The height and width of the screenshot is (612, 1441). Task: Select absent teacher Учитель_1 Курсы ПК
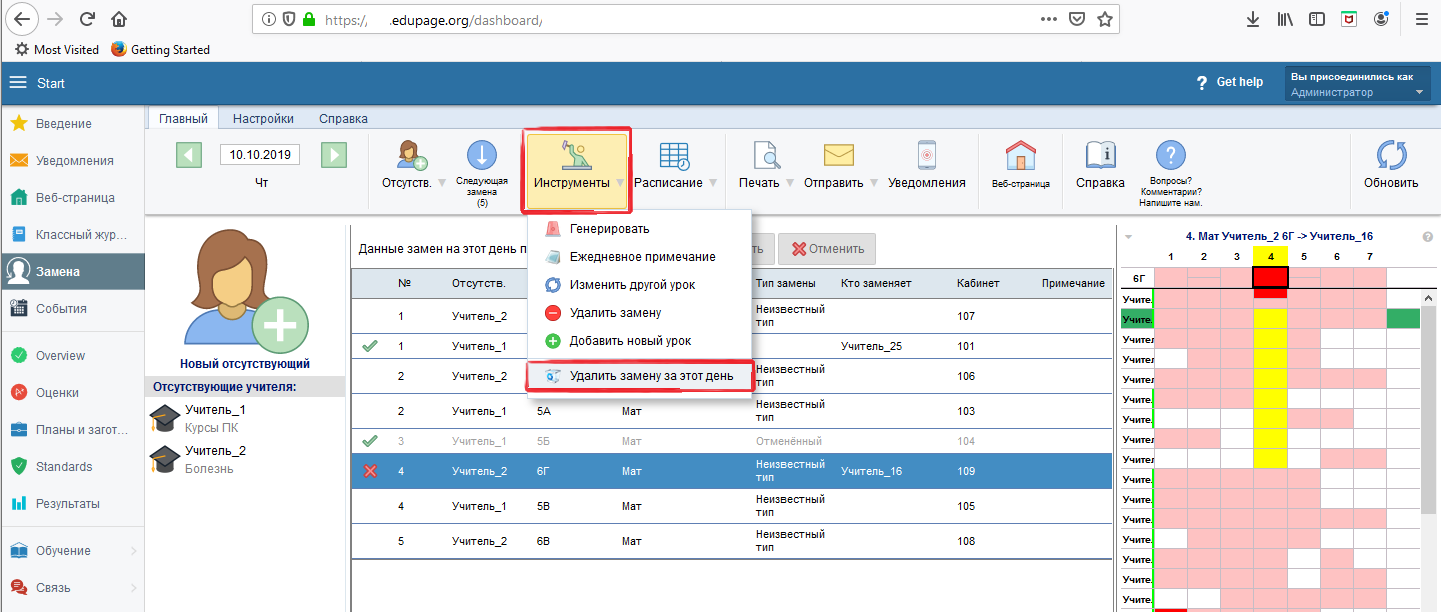click(x=245, y=418)
